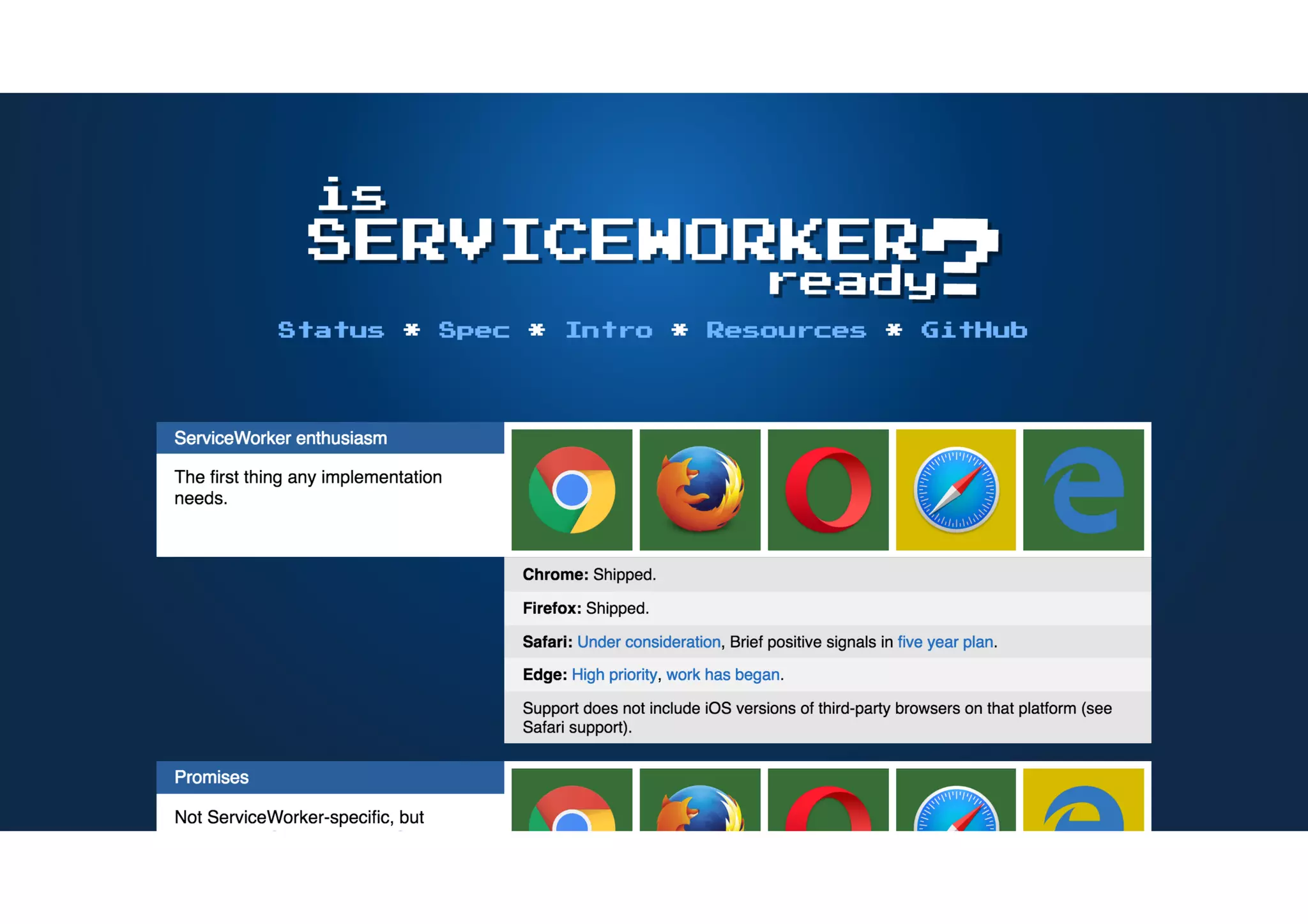This screenshot has width=1308, height=924.
Task: Open the five year plan link
Action: coord(945,642)
